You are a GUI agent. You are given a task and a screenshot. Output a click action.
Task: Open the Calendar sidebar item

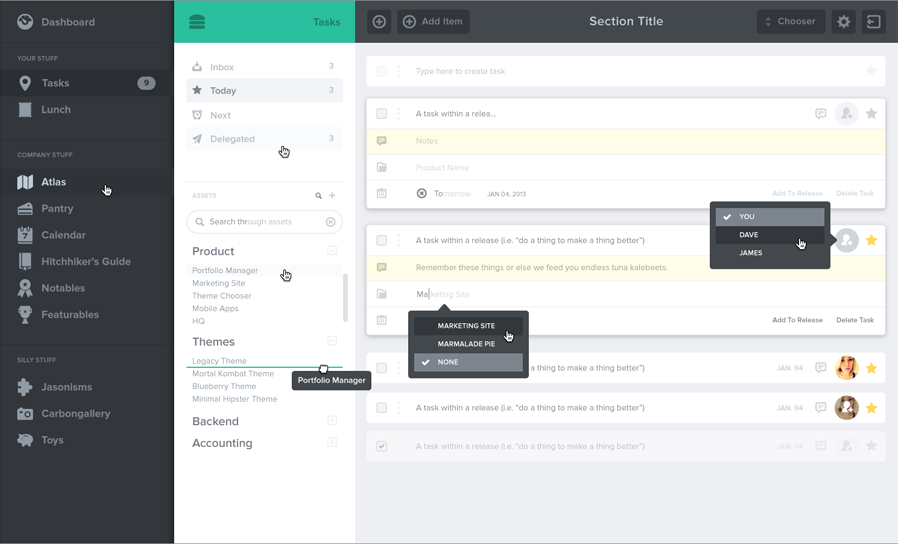click(x=63, y=235)
